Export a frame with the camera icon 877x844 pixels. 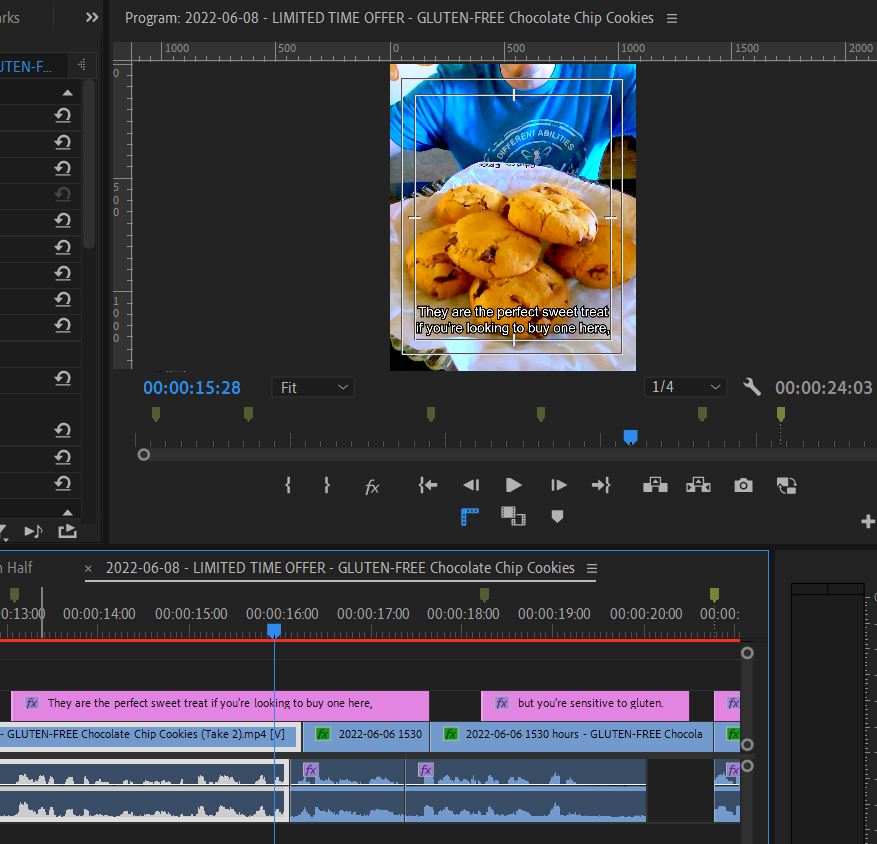[743, 485]
